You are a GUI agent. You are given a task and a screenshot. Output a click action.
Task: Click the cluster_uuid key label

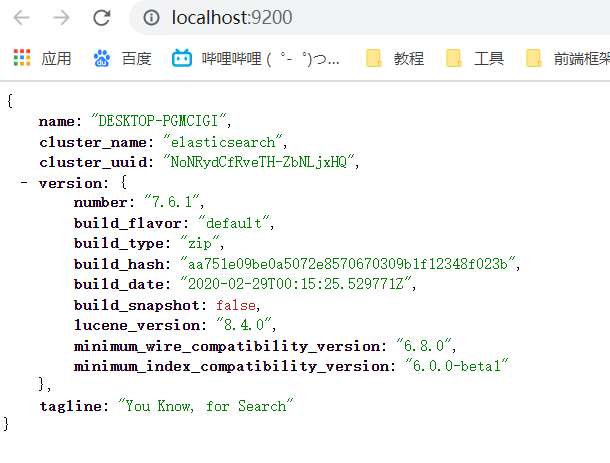(93, 162)
